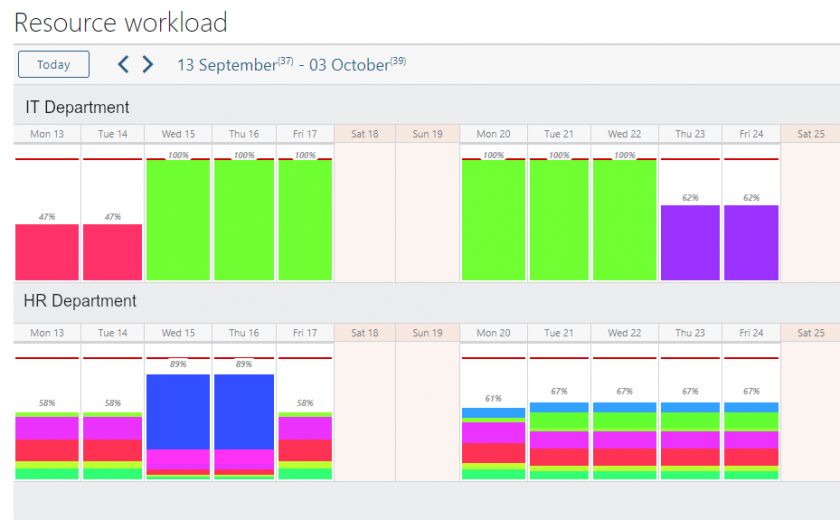
Task: Click IT Department's green 100% bar on Mon 20
Action: pos(493,220)
